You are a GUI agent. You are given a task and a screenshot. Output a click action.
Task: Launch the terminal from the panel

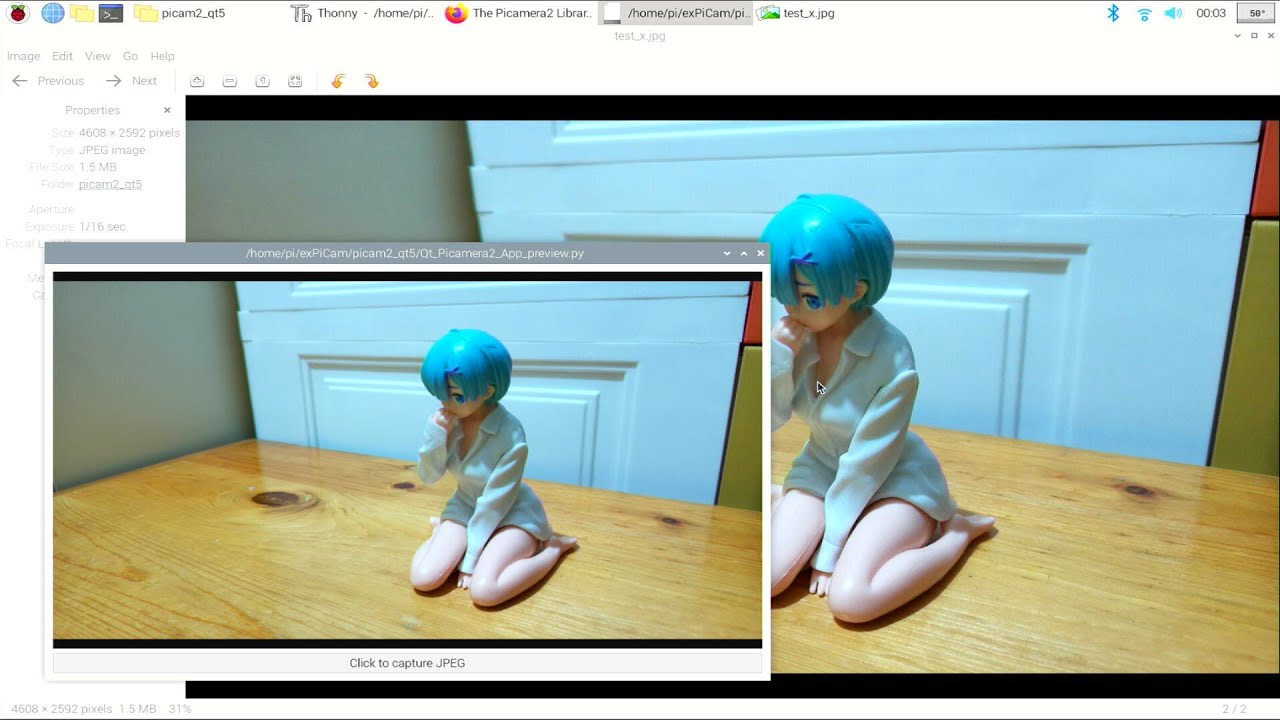pos(111,13)
